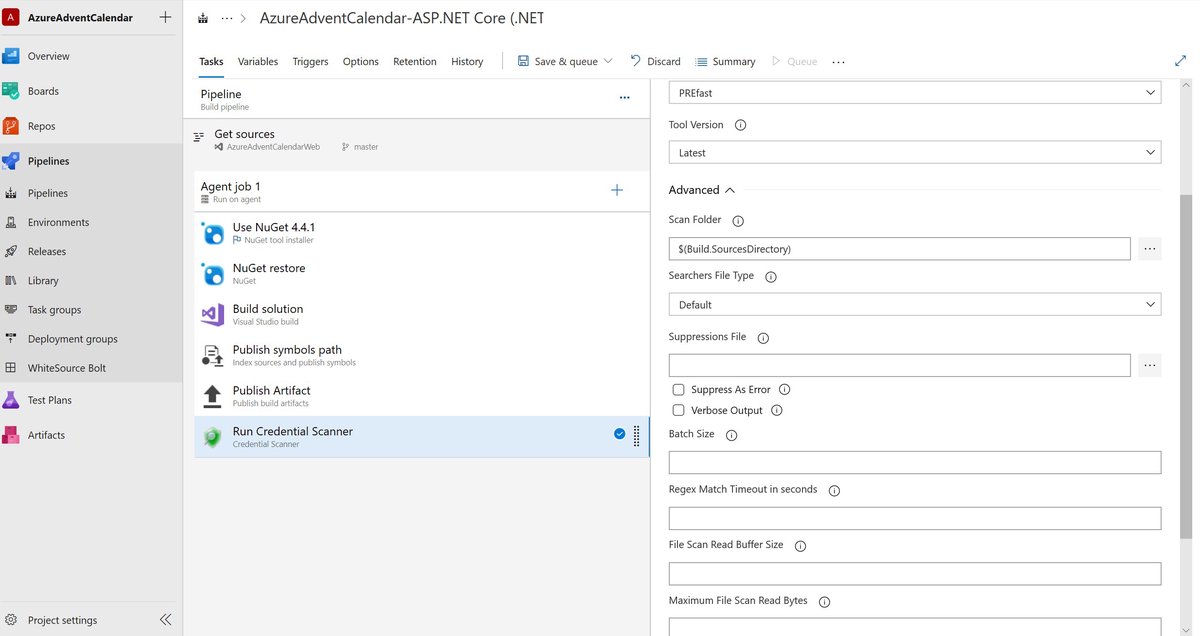Screen dimensions: 1200x636
Task: Click the Deployment groups sidebar icon
Action: [x=11, y=338]
